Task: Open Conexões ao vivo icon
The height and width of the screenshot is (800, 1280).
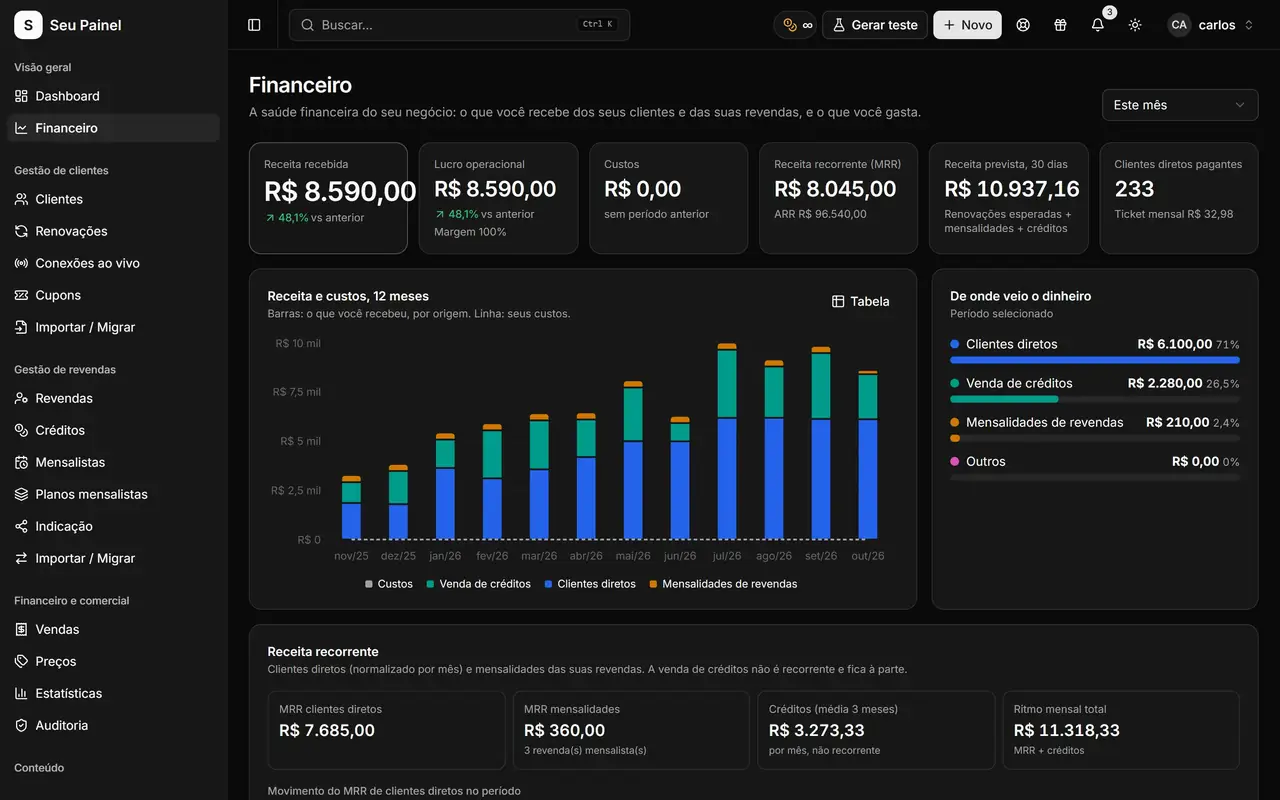Action: pyautogui.click(x=21, y=263)
